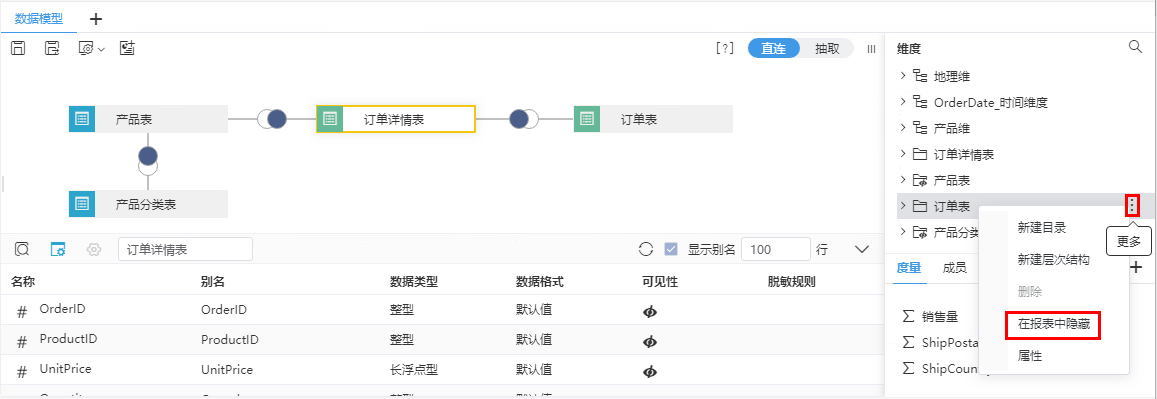Switch to the 成员 tab
This screenshot has width=1157, height=399.
tap(954, 268)
